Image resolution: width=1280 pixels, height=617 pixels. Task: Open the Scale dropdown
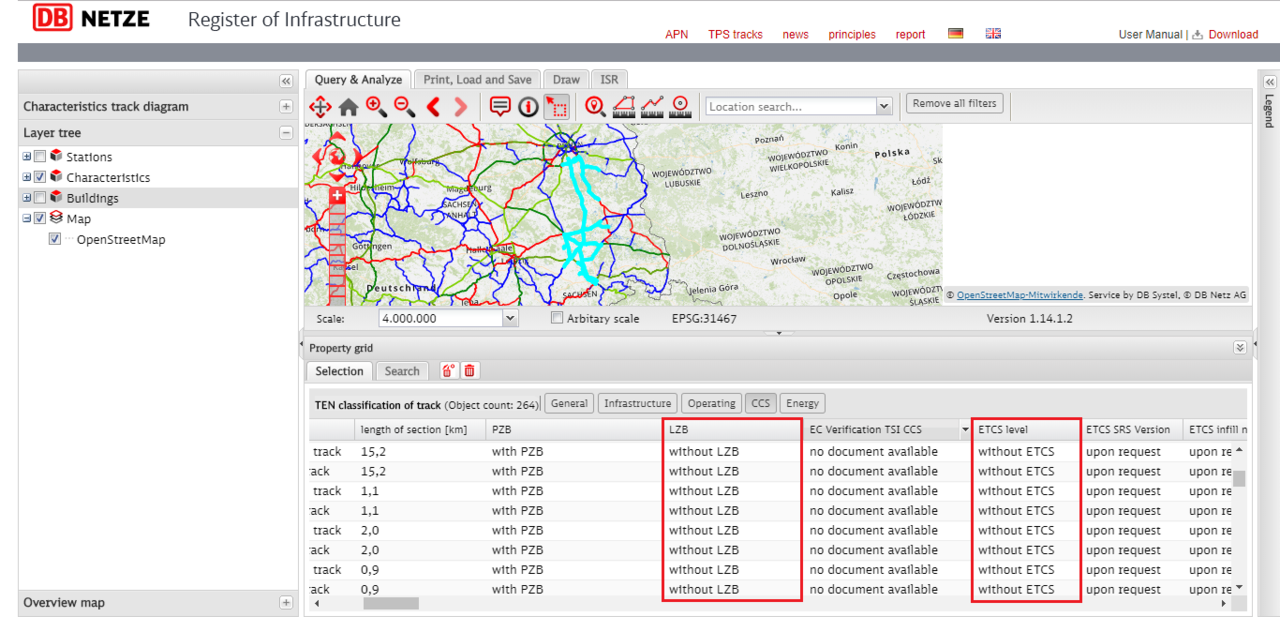510,319
